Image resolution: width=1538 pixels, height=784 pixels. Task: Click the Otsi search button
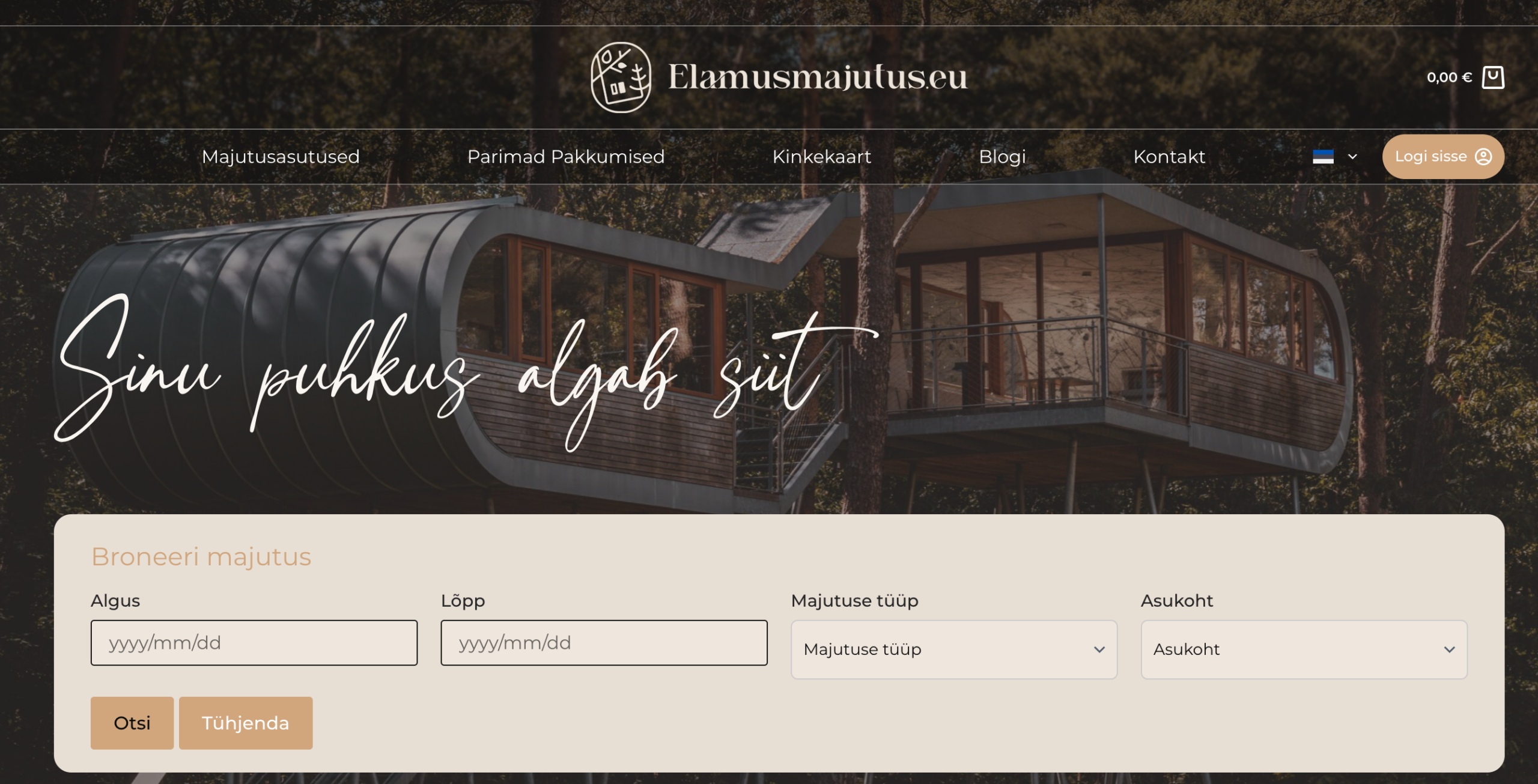click(x=132, y=723)
